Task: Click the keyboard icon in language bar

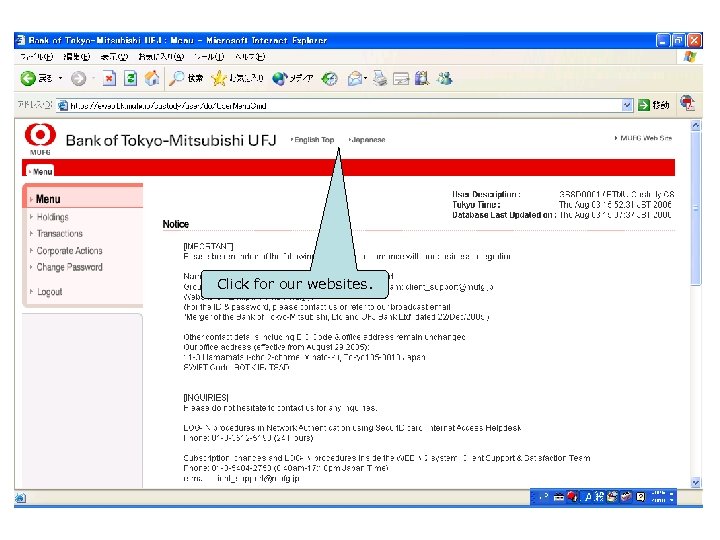Action: coord(559,497)
